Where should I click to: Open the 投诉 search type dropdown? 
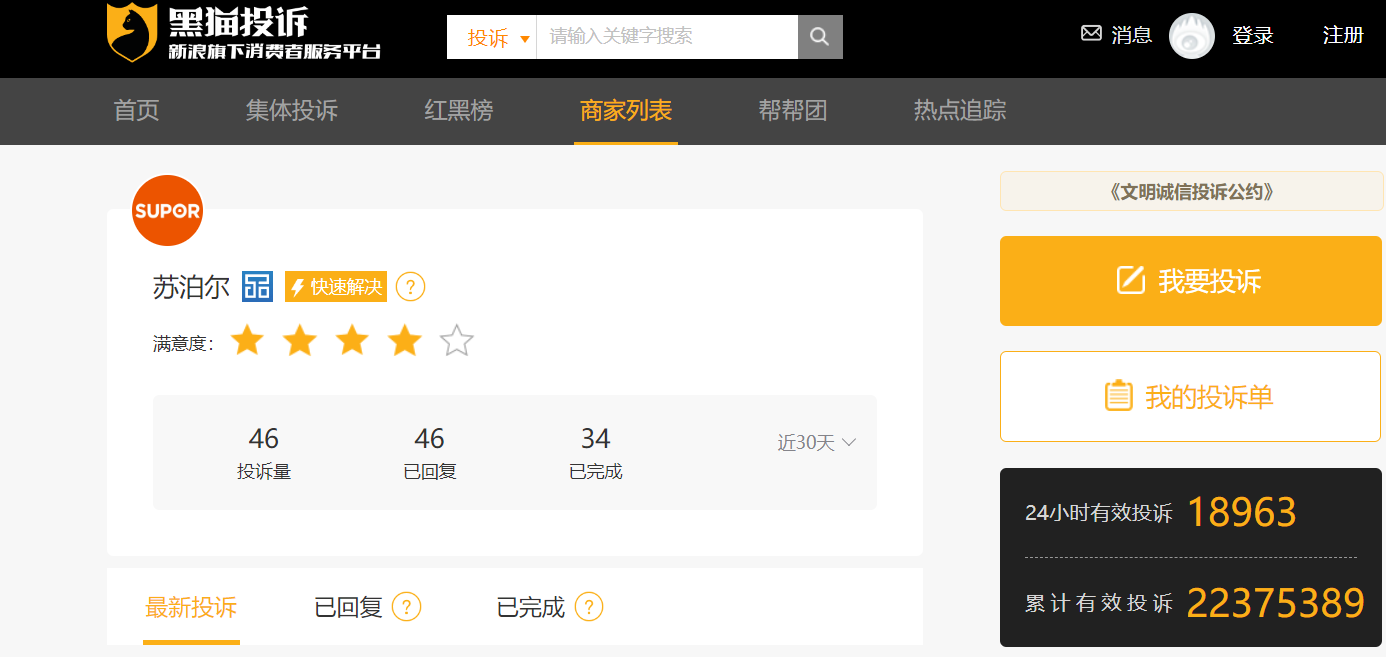pyautogui.click(x=492, y=37)
